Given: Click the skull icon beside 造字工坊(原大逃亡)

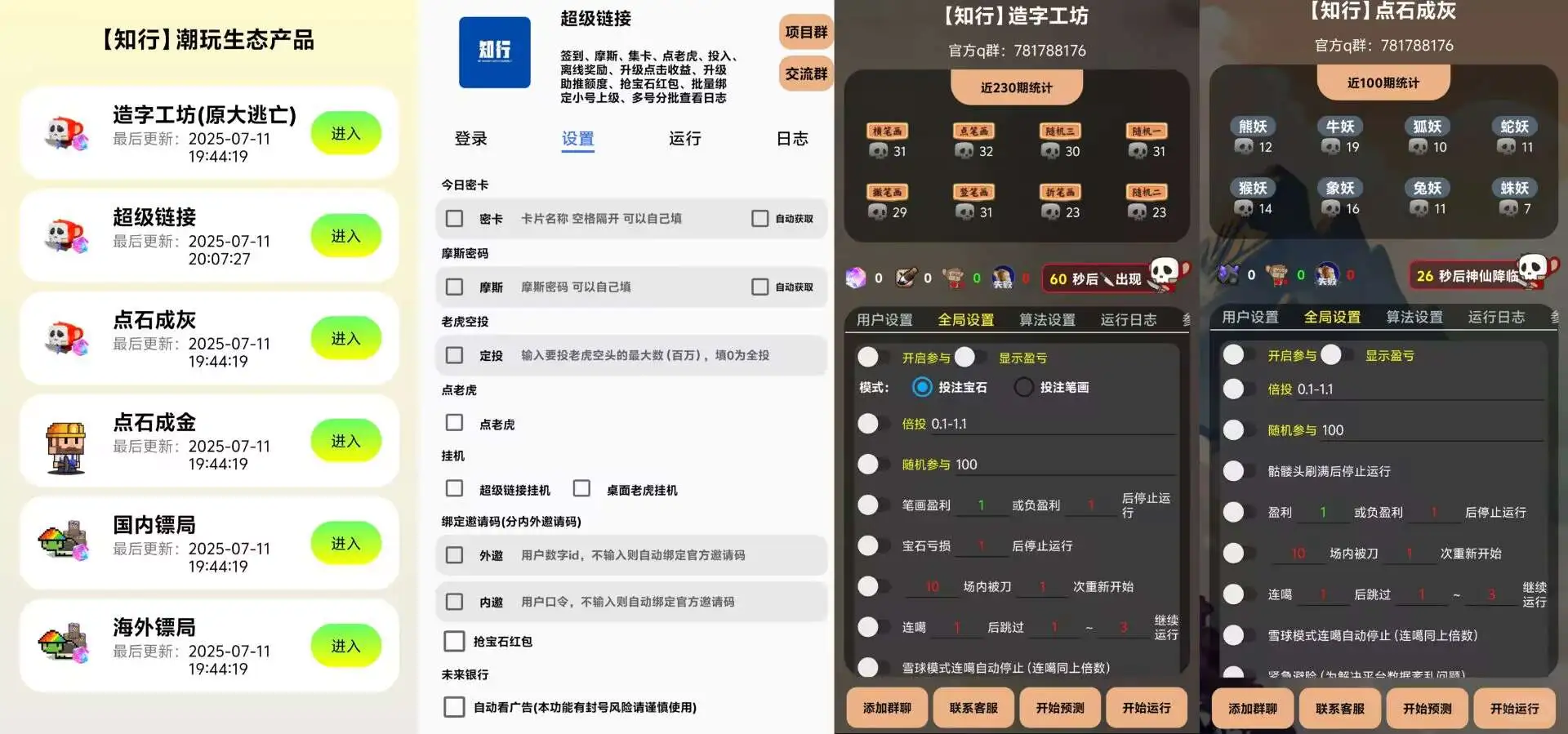Looking at the screenshot, I should 66,133.
